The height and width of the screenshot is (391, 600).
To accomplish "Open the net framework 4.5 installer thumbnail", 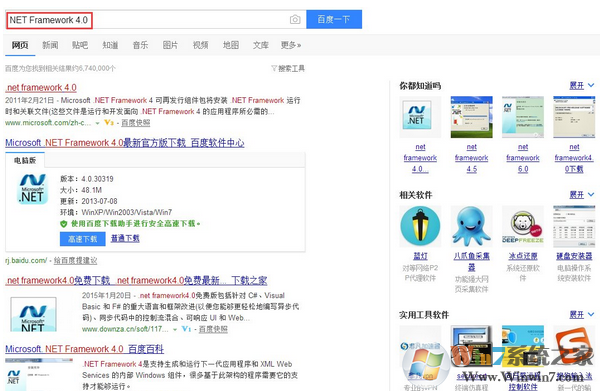I will click(x=471, y=117).
